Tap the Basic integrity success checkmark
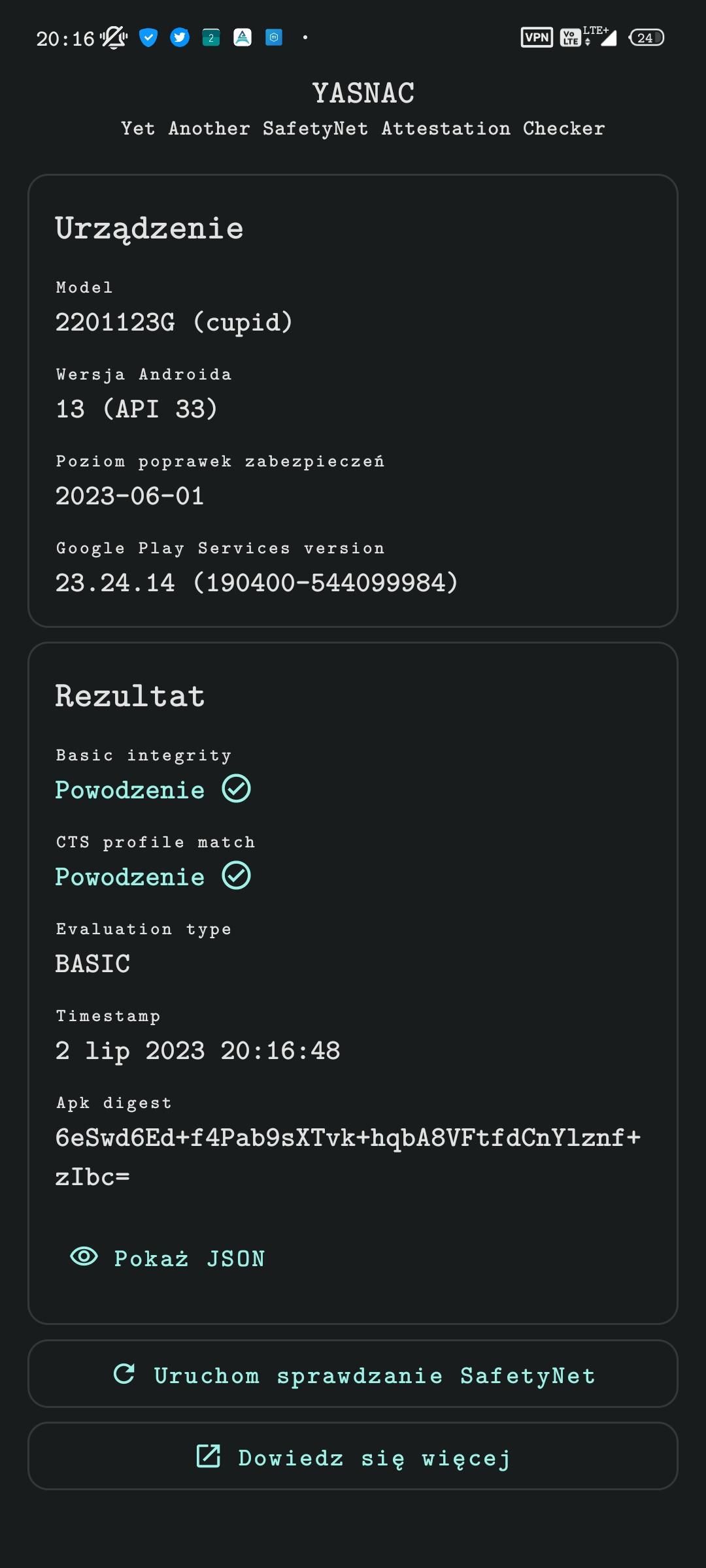The width and height of the screenshot is (706, 1568). pyautogui.click(x=236, y=789)
